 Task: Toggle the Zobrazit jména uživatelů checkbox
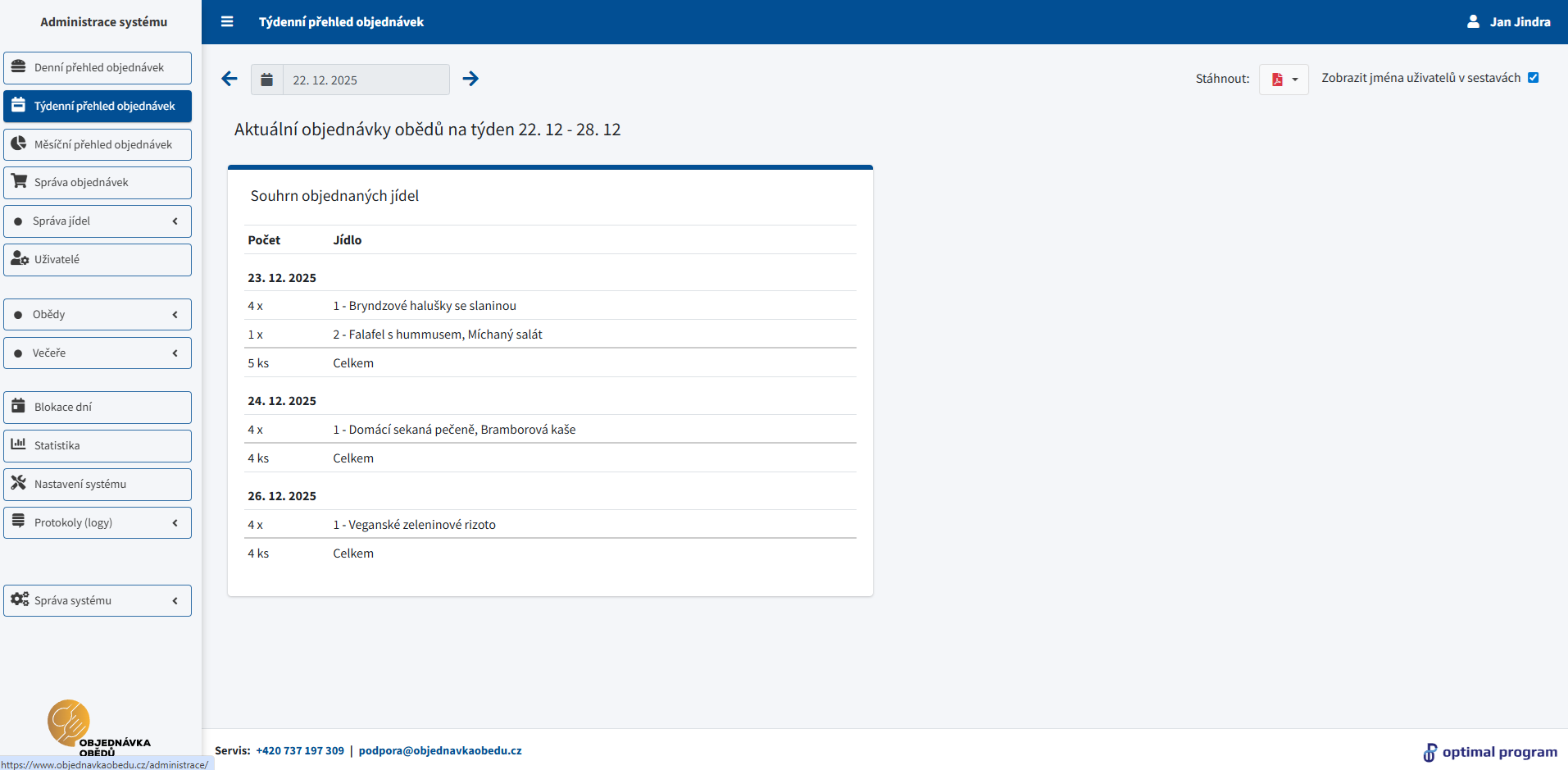coord(1533,78)
